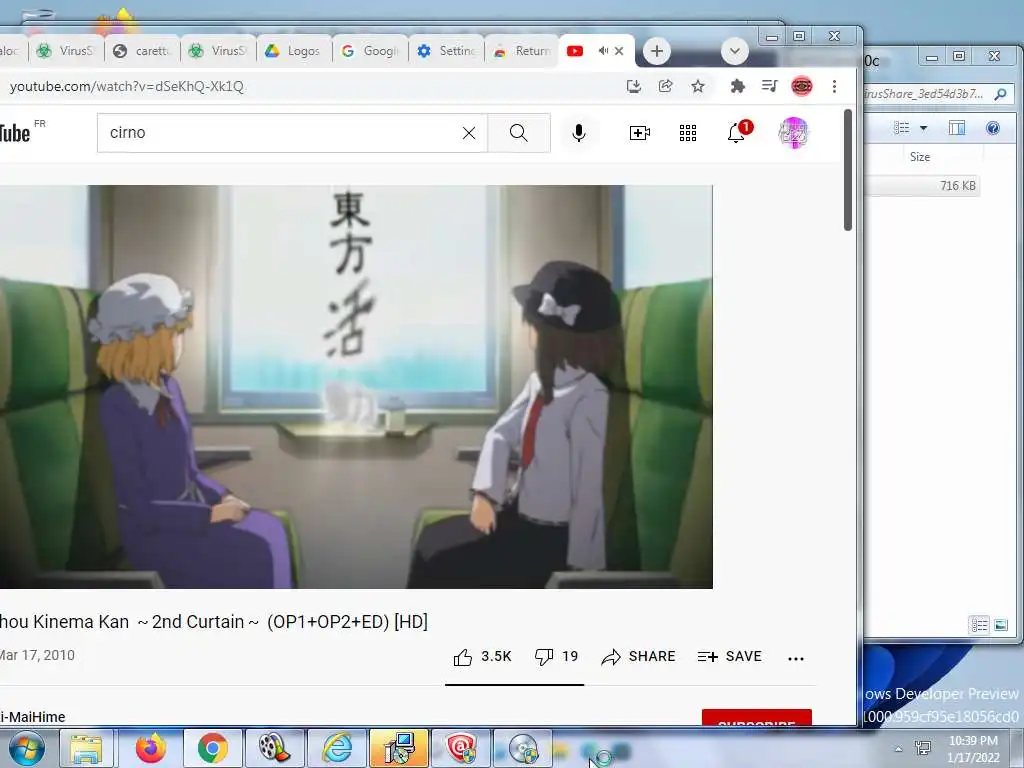
Task: Share the YouTube video
Action: 638,656
